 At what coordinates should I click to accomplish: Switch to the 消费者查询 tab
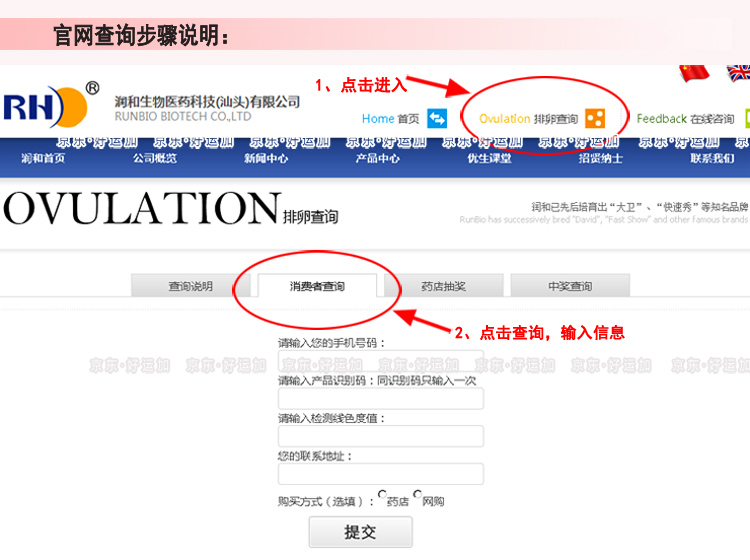[x=317, y=286]
